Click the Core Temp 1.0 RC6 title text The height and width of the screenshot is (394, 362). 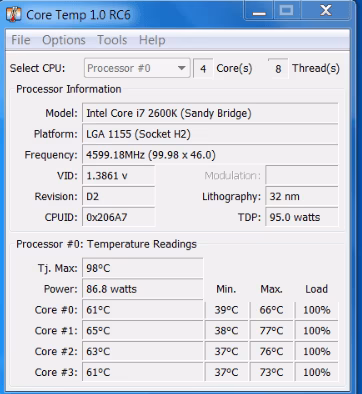tap(78, 15)
